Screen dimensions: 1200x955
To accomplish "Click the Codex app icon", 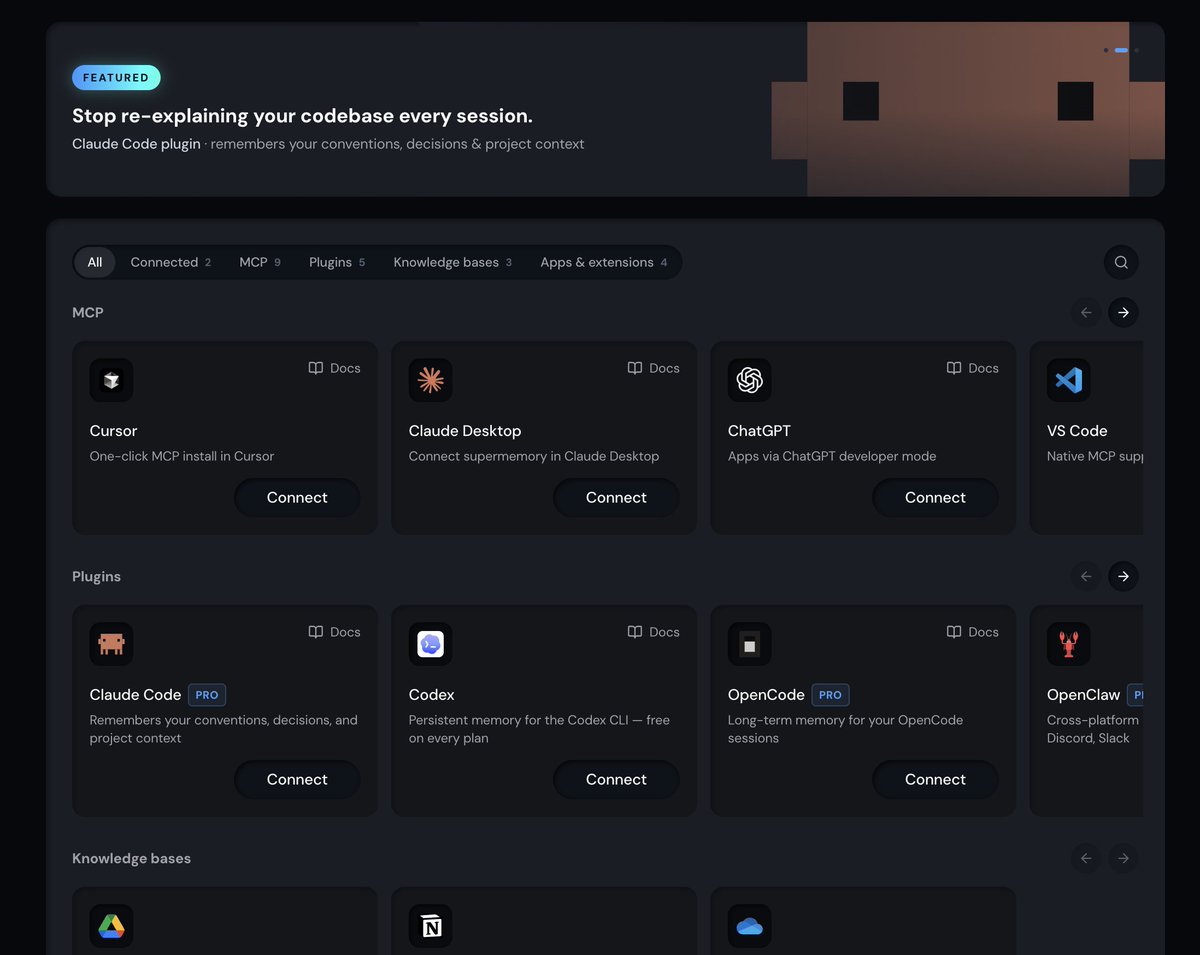I will pyautogui.click(x=430, y=644).
